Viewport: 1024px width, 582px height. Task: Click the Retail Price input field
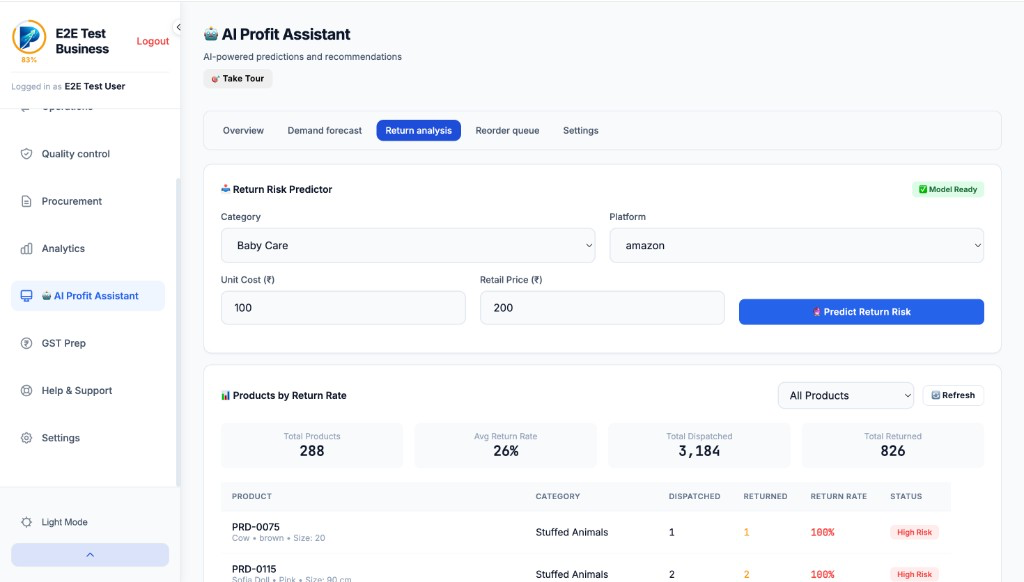[x=602, y=308]
